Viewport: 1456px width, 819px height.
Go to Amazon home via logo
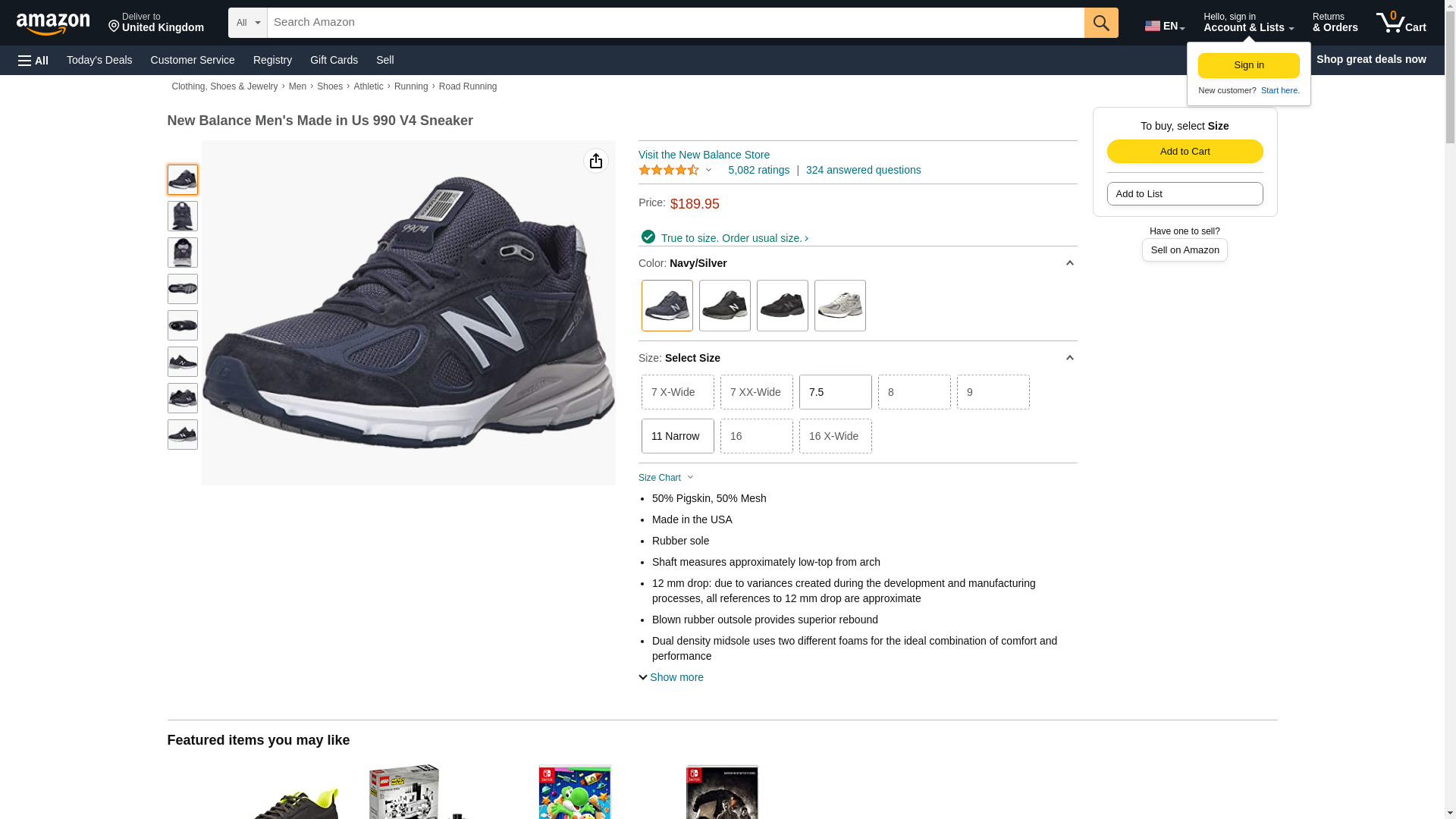(x=53, y=24)
